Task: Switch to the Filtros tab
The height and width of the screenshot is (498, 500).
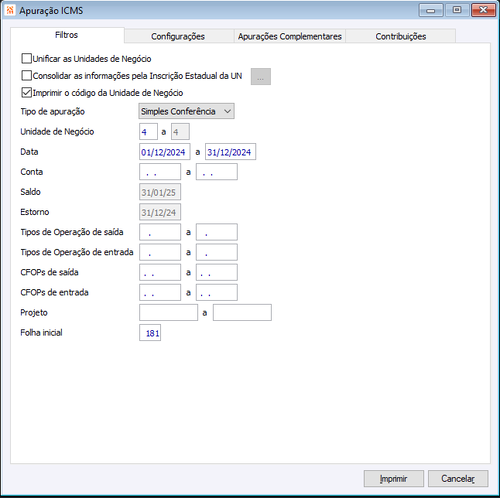Action: click(x=67, y=35)
